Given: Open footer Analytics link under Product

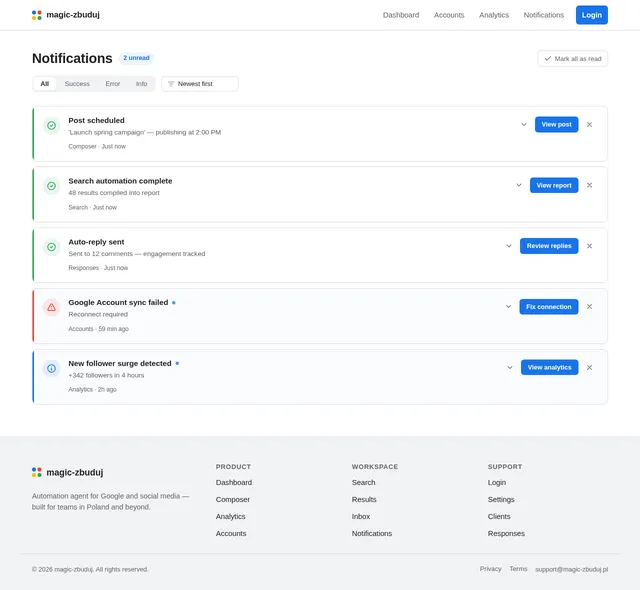Looking at the screenshot, I should 231,517.
